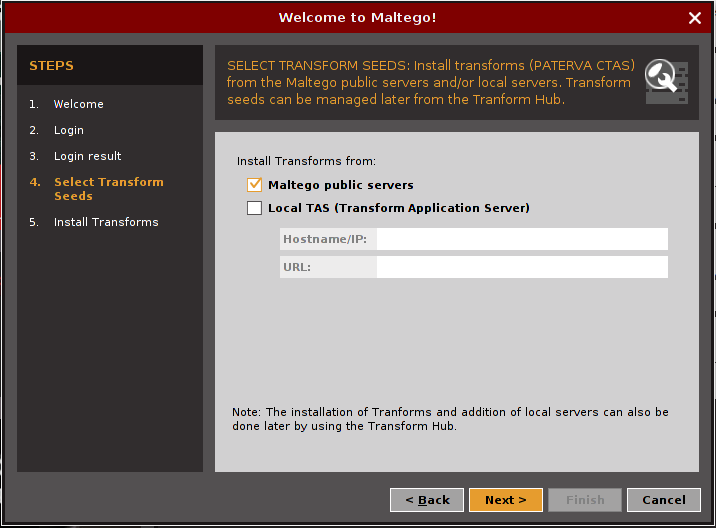Click the STEPS panel header

click(x=110, y=66)
